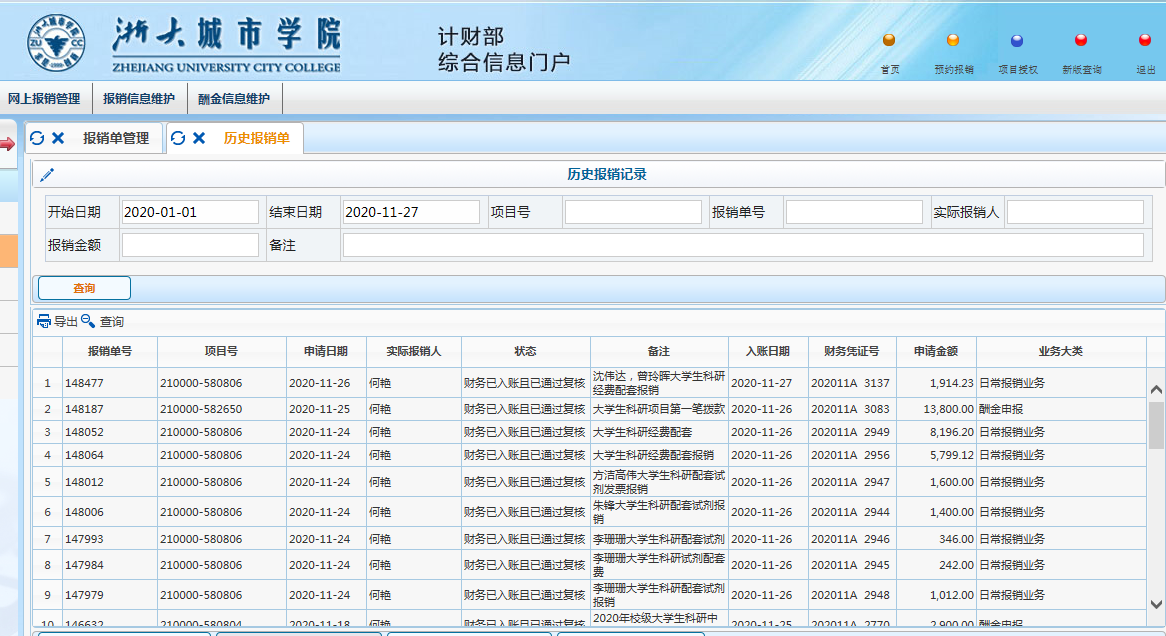Image resolution: width=1166 pixels, height=636 pixels.
Task: Select reimbursement number 147984
Action: coord(84,565)
